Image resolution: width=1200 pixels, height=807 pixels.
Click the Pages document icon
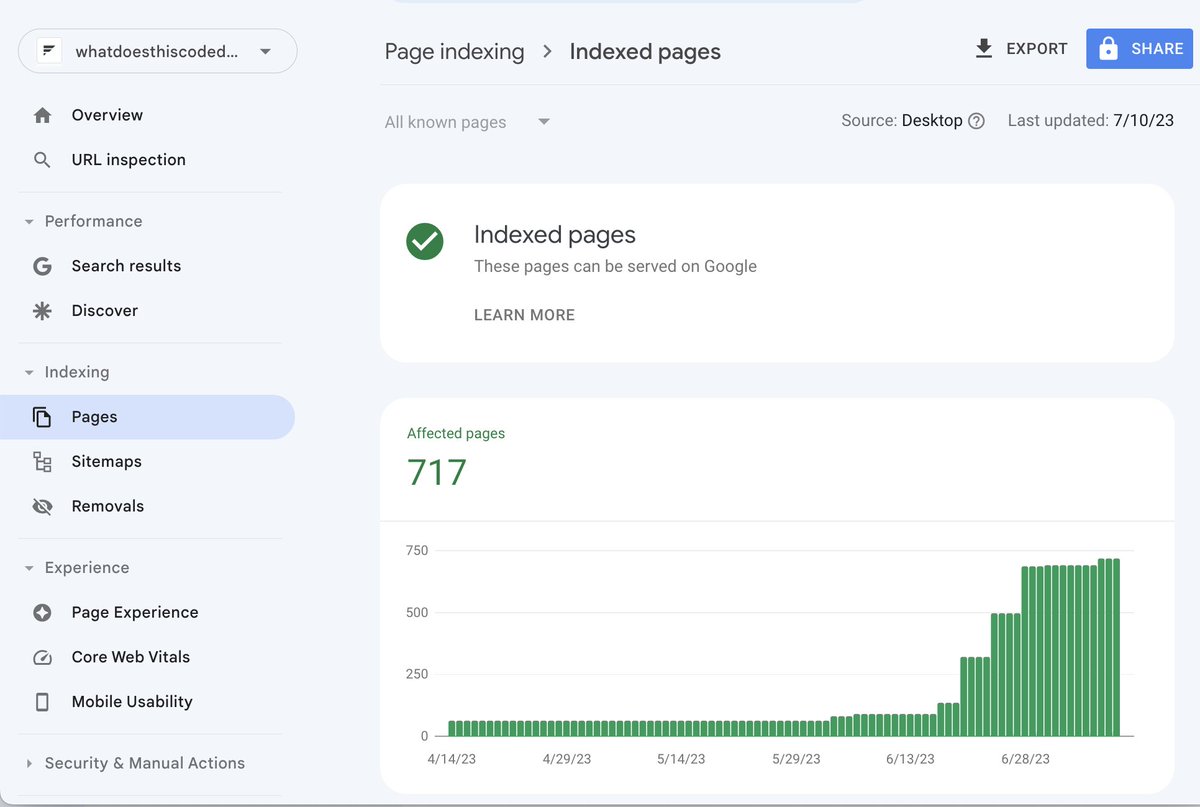point(42,417)
